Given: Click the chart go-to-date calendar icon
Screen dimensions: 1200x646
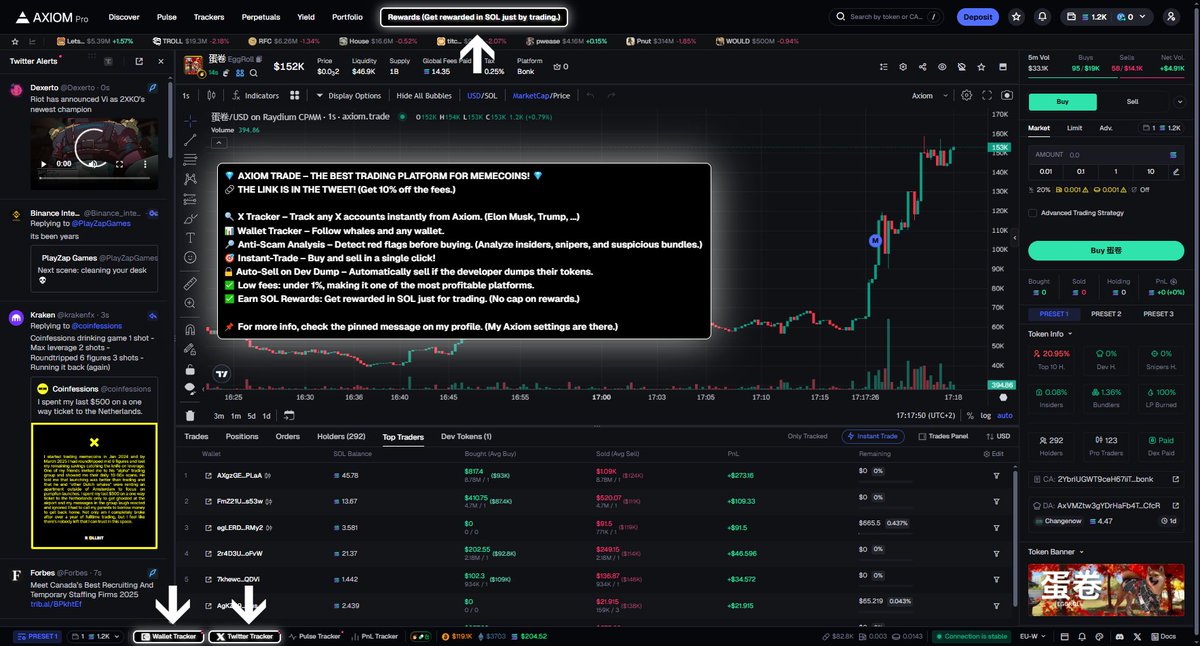Looking at the screenshot, I should point(288,415).
